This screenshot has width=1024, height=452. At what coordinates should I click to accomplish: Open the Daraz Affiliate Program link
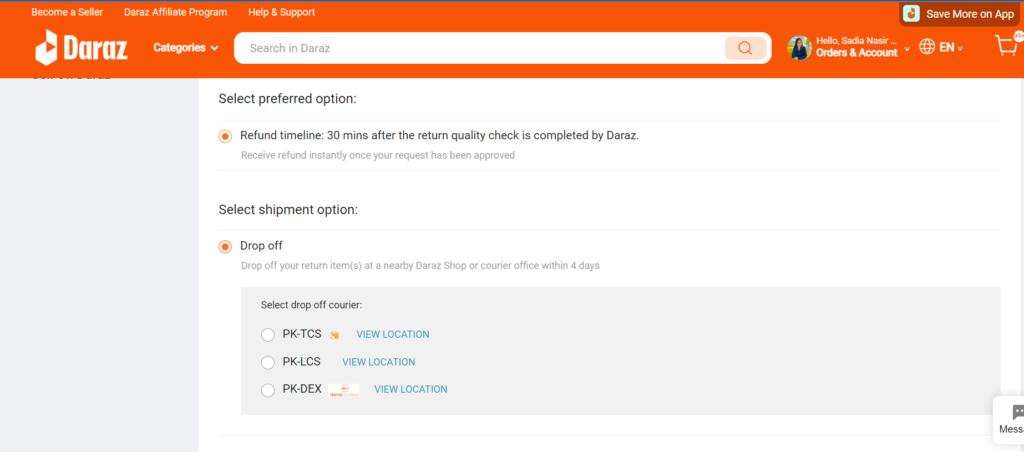(176, 12)
